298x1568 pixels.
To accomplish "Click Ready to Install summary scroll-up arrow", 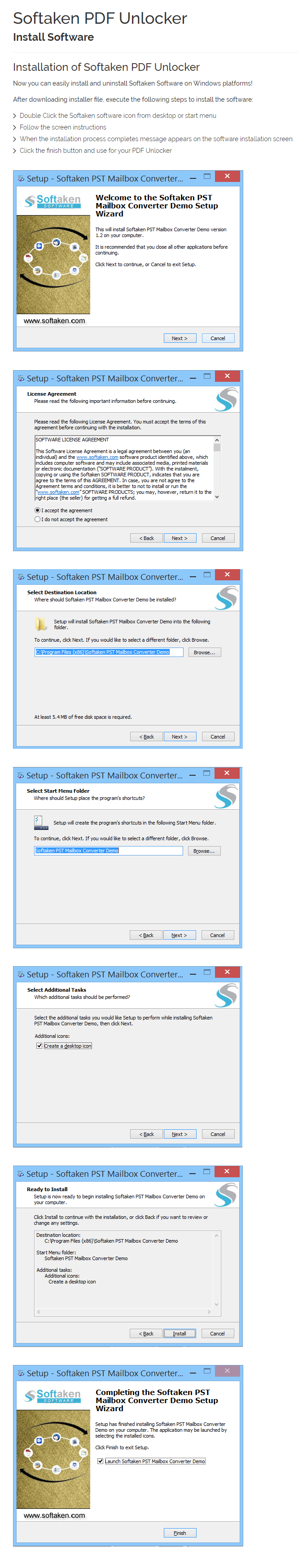I will [x=216, y=1235].
